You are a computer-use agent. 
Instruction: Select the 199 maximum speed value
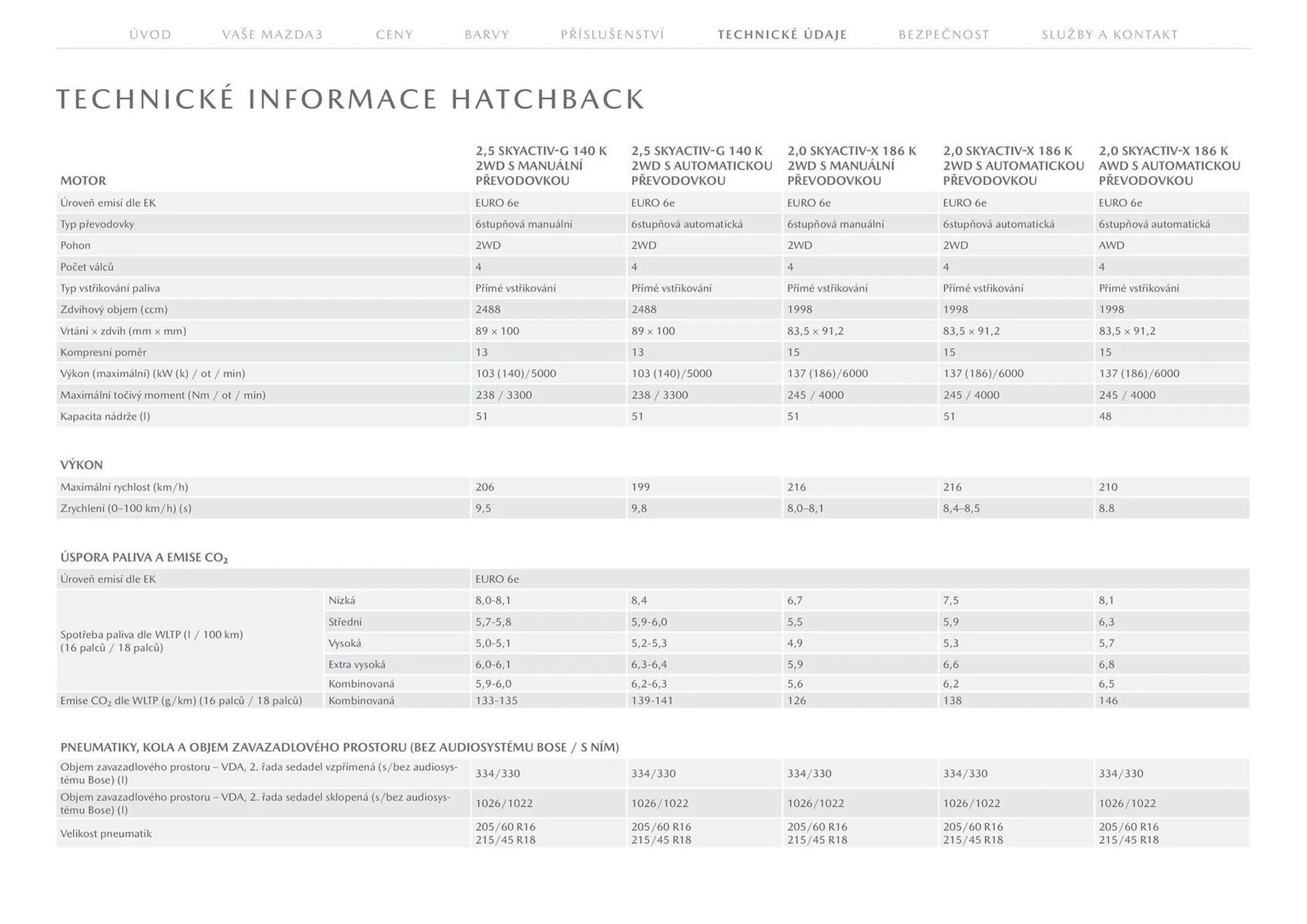(641, 487)
